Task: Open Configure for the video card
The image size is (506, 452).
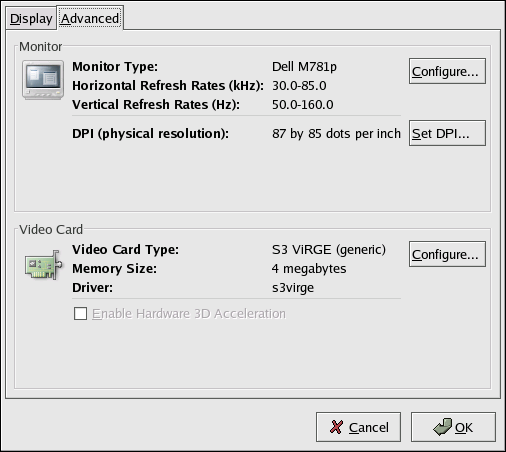Action: (447, 254)
